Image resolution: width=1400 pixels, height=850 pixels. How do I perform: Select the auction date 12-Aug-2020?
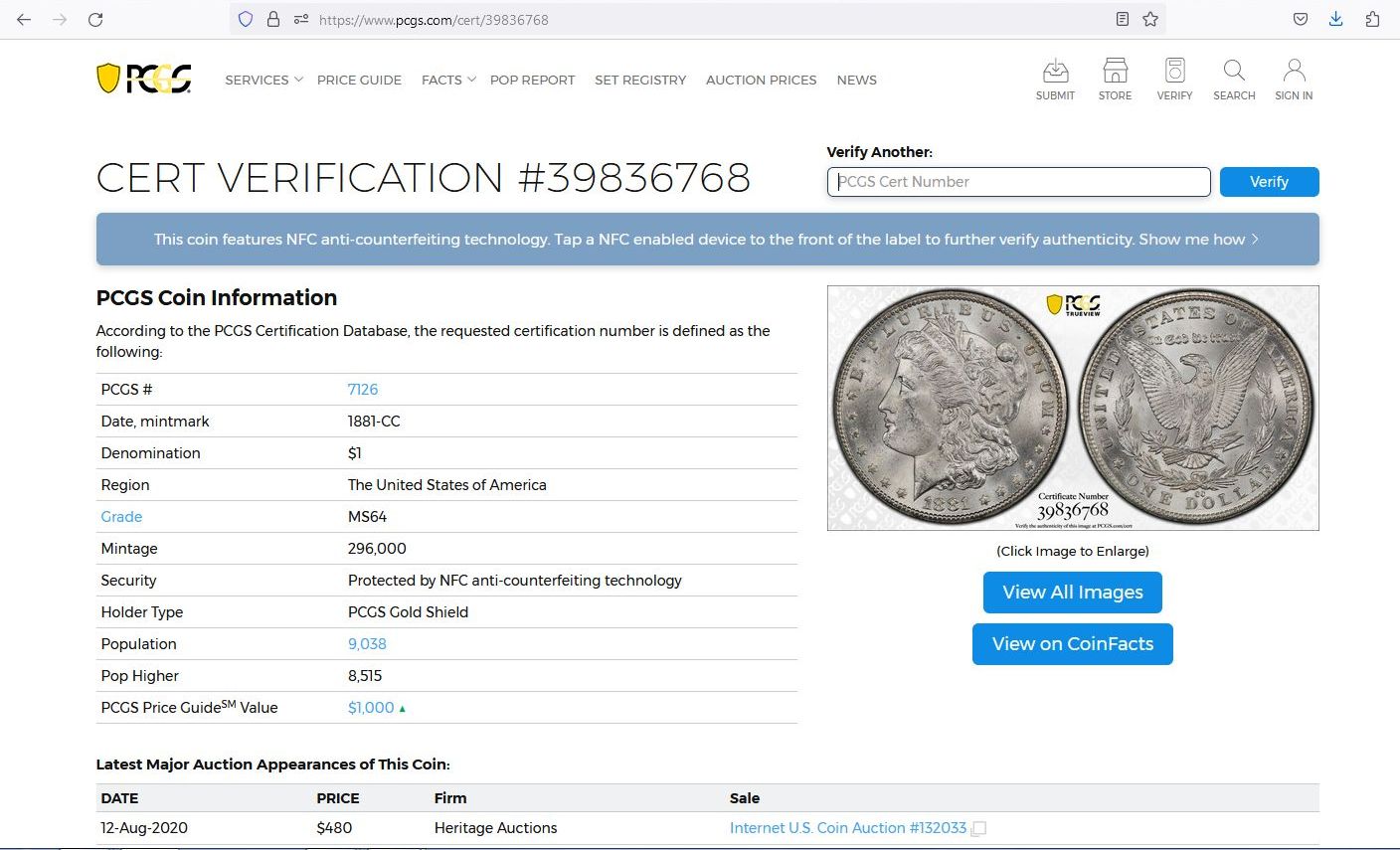pyautogui.click(x=144, y=828)
